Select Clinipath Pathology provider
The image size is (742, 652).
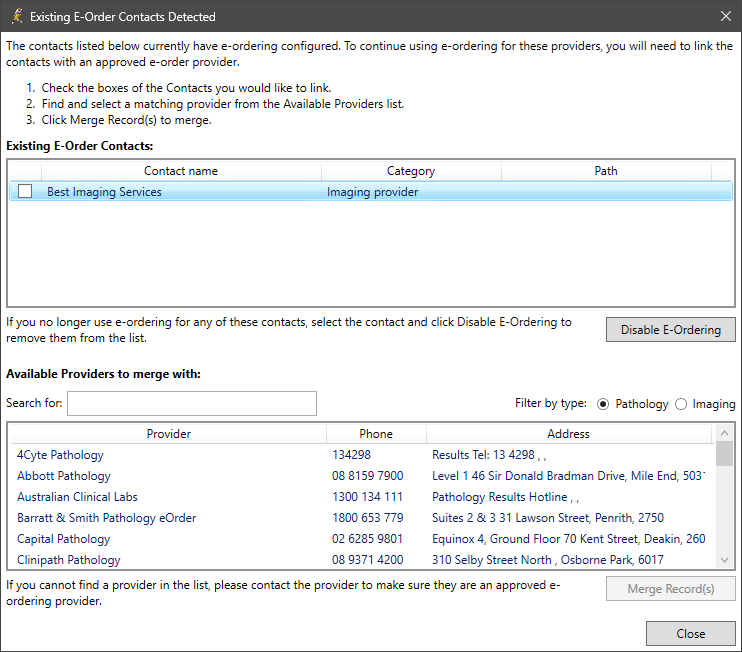[69, 560]
